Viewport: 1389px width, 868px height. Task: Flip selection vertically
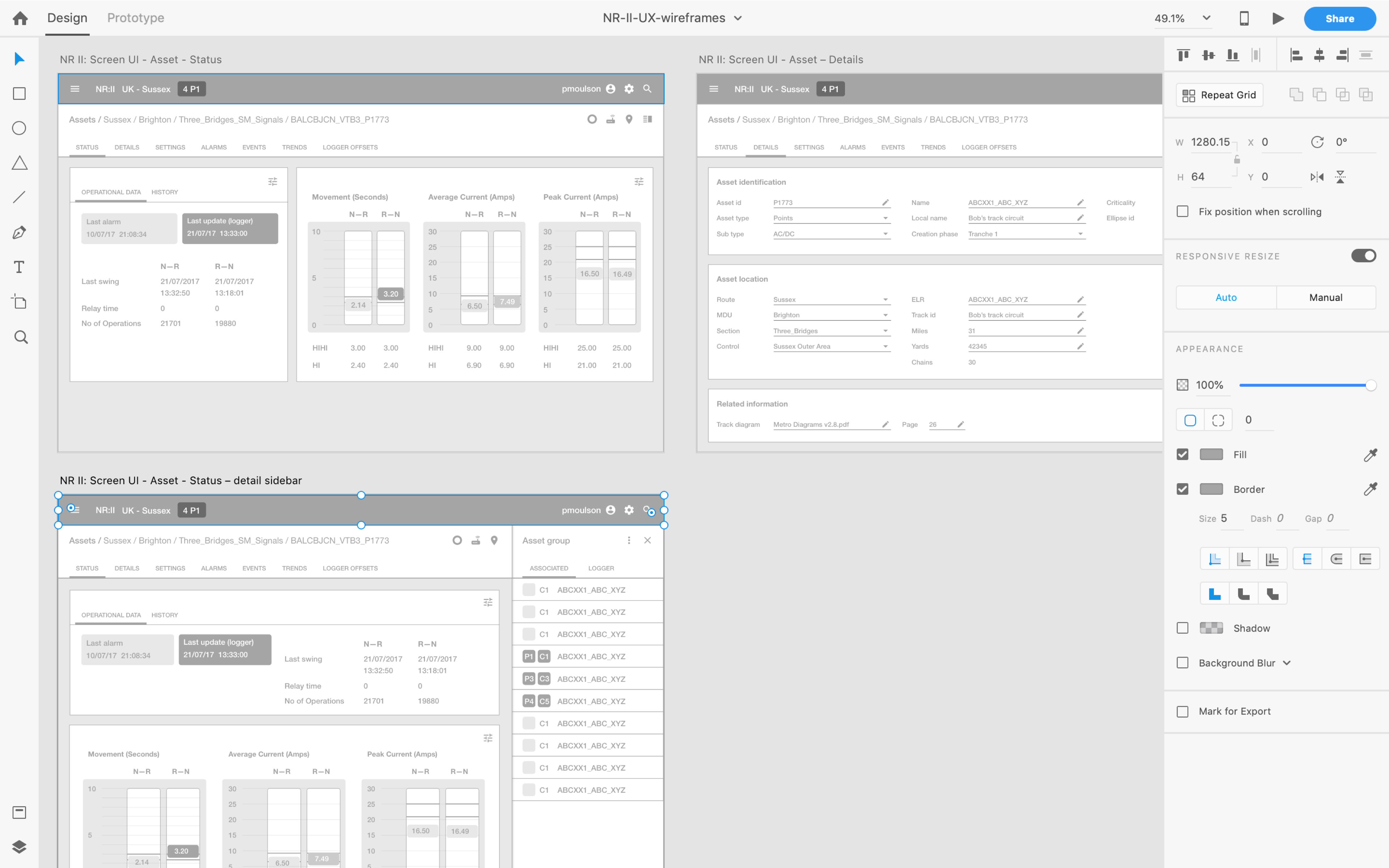(x=1340, y=177)
